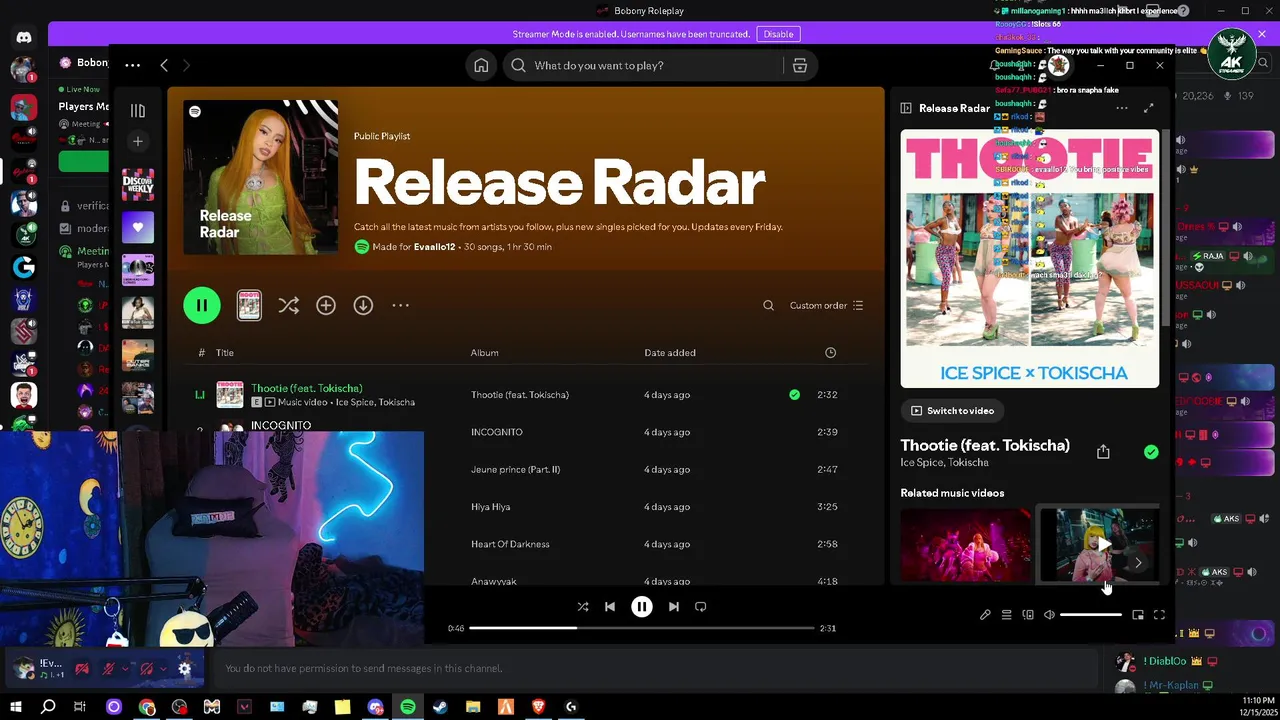Pause the Release Radar playlist
The height and width of the screenshot is (720, 1280).
point(202,305)
